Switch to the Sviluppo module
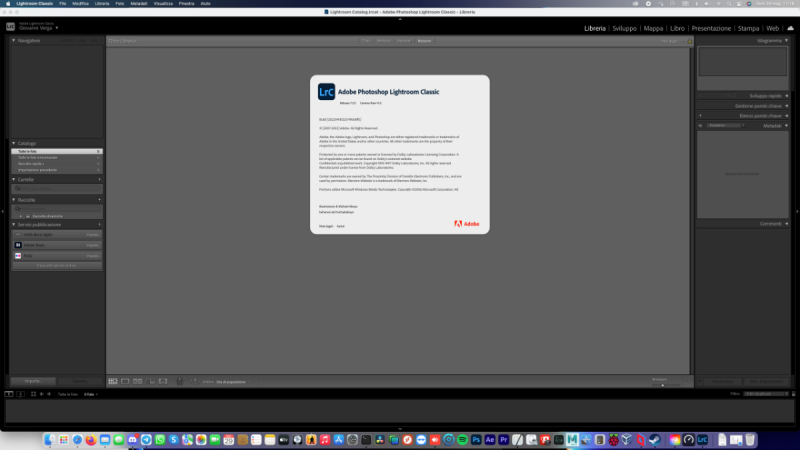Viewport: 800px width, 450px height. pos(624,29)
